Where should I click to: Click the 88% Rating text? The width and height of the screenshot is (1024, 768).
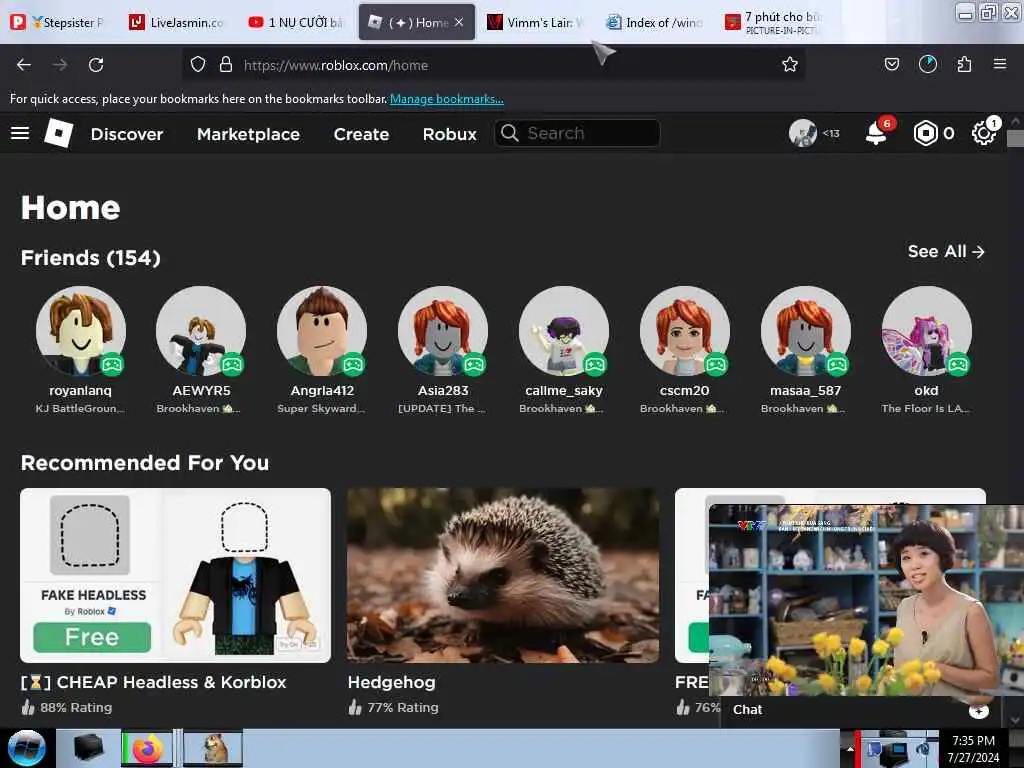76,707
